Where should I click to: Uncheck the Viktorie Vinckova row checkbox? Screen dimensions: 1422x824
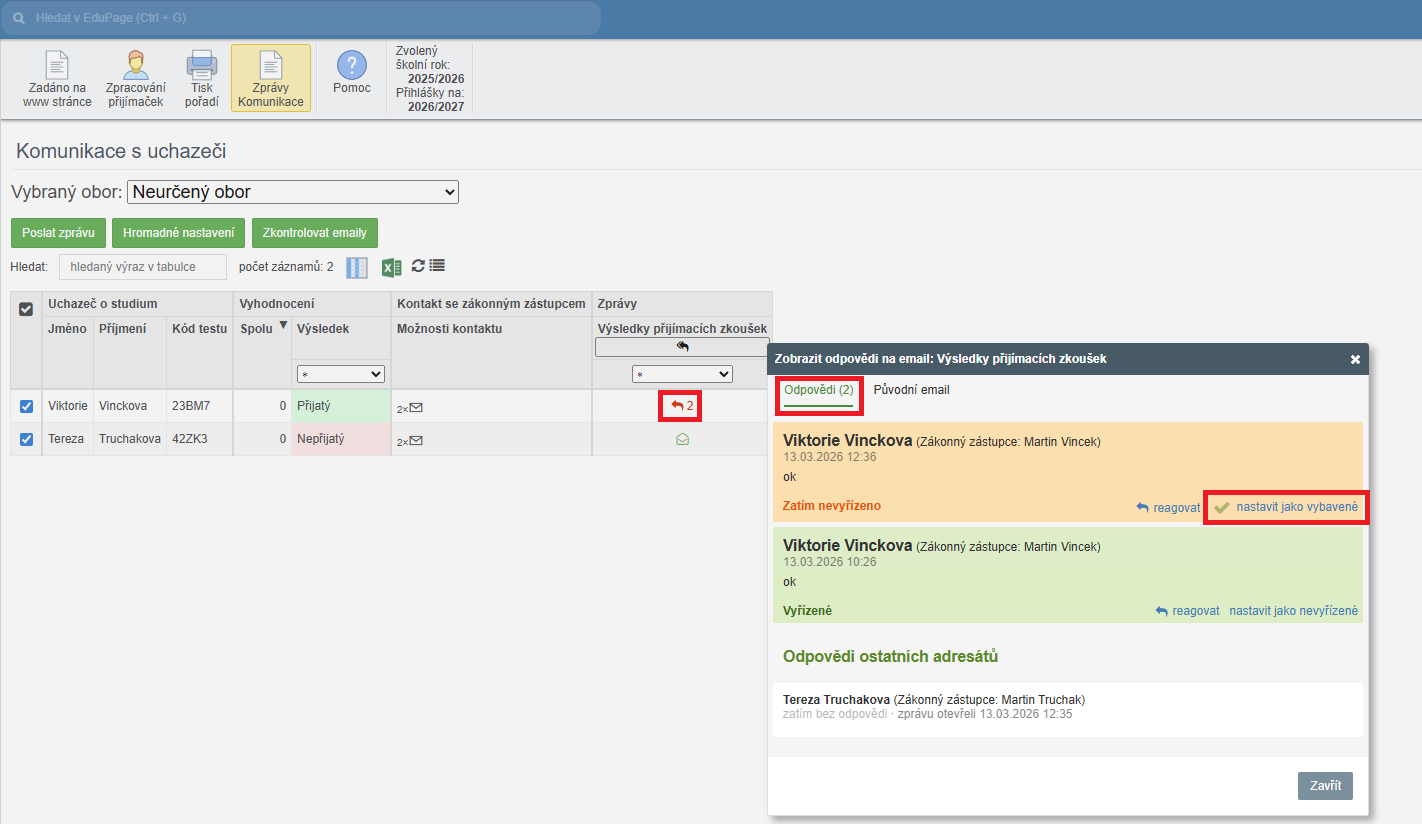[27, 406]
